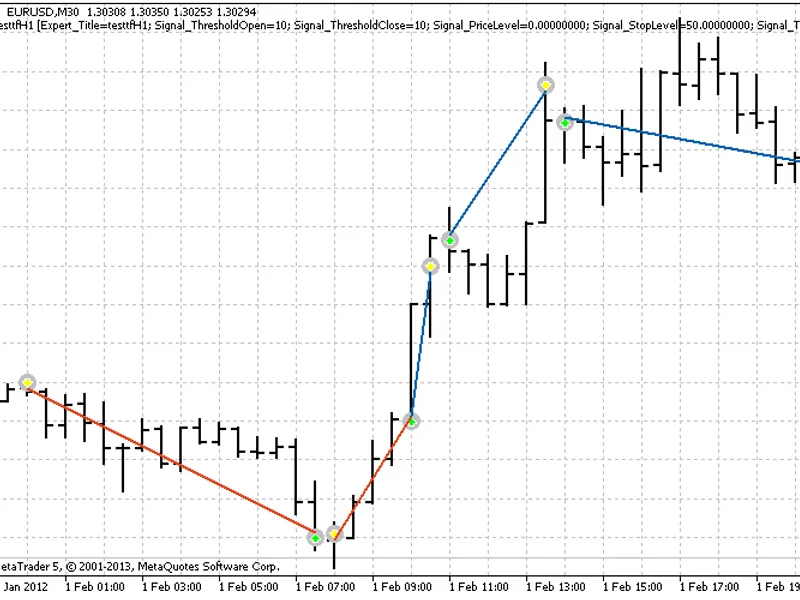
Task: Select the descending blue trade line after 13:00
Action: (x=682, y=141)
